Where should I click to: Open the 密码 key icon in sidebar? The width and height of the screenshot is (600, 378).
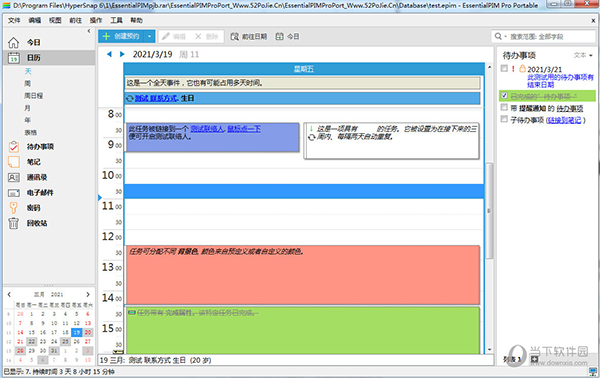13,208
